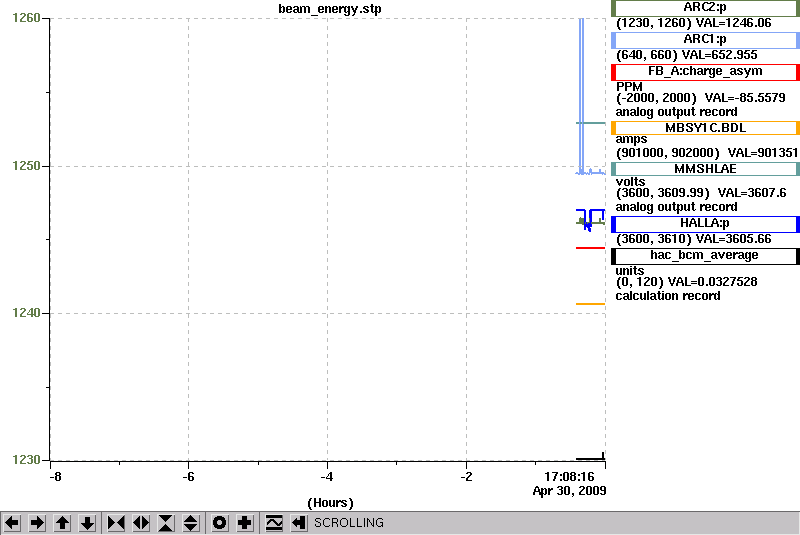
Task: Click the auto-scale waveform icon
Action: pos(274,523)
